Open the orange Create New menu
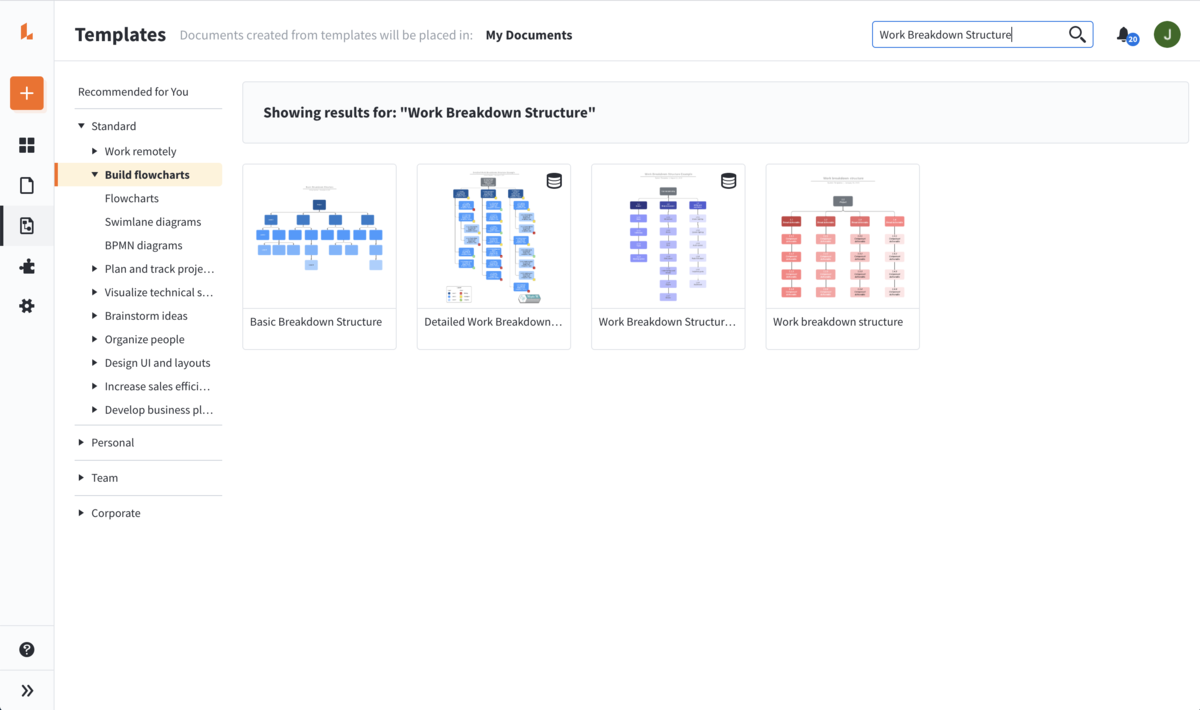The height and width of the screenshot is (710, 1200). click(x=26, y=93)
